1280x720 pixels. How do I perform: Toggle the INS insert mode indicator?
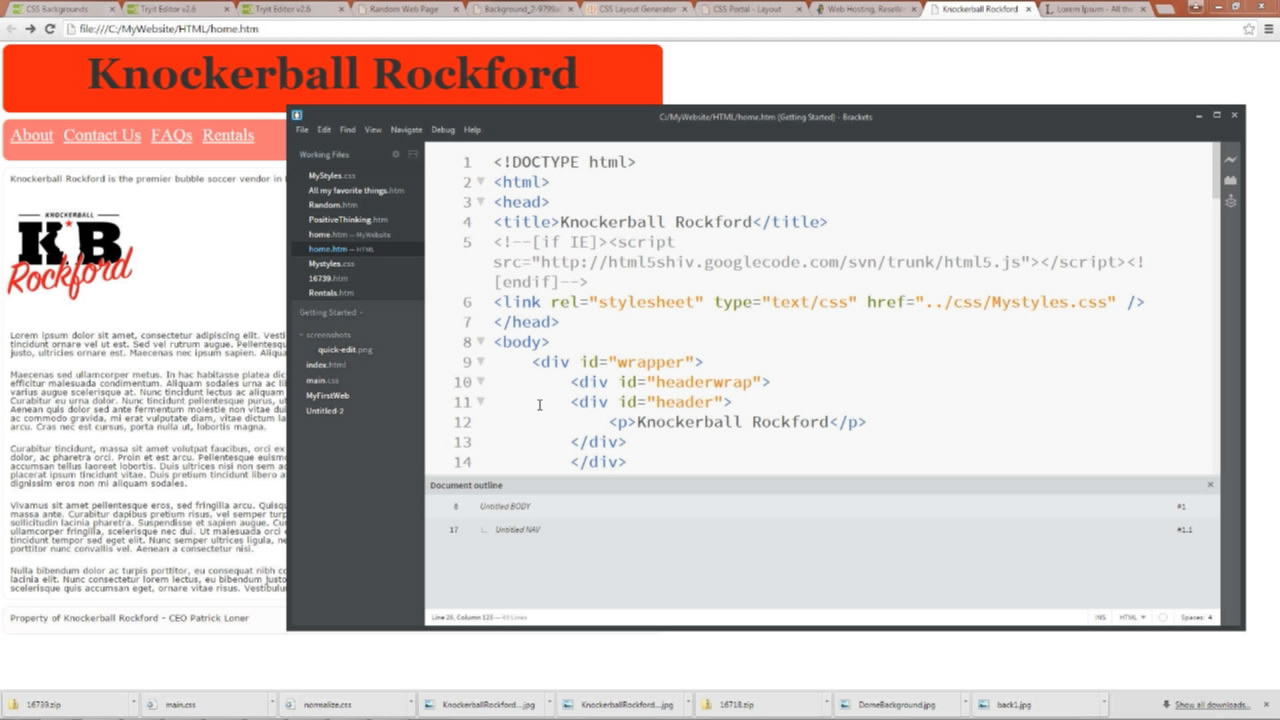[x=1101, y=618]
